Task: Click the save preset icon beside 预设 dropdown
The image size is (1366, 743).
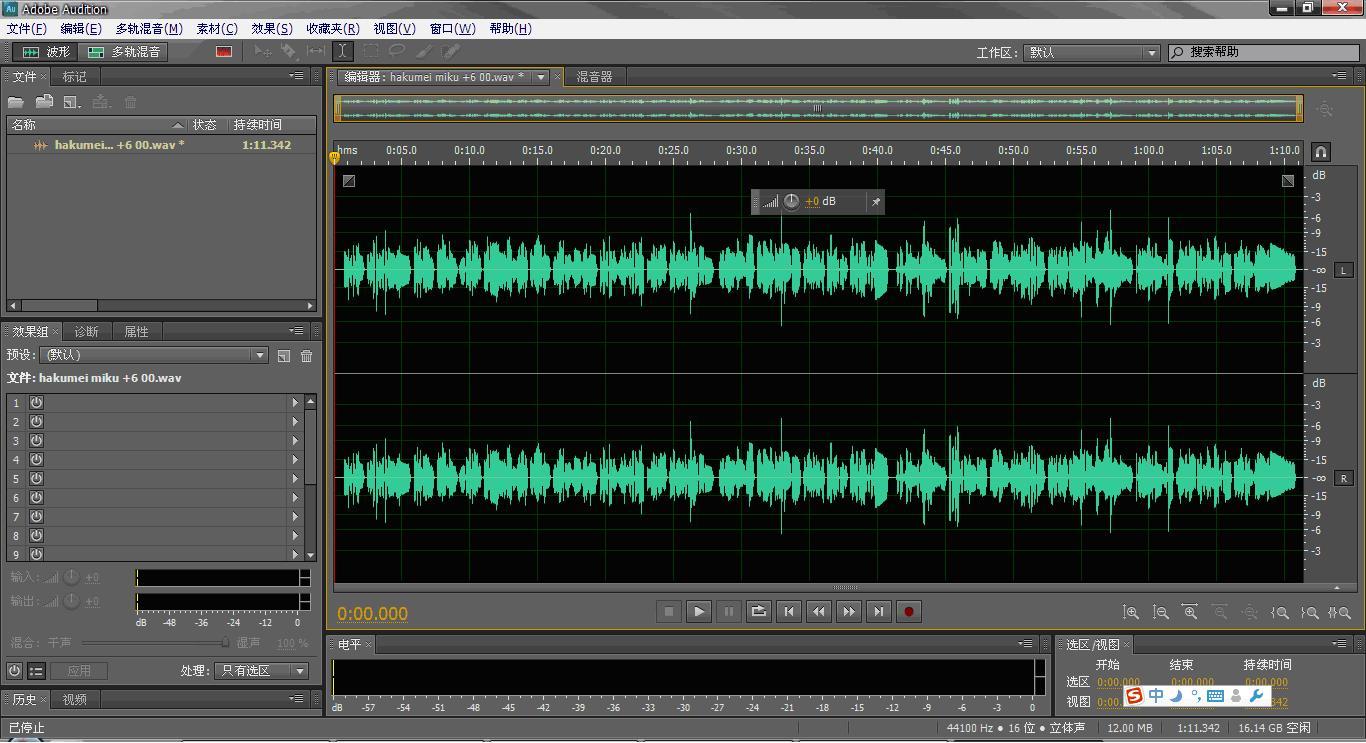Action: [x=284, y=356]
